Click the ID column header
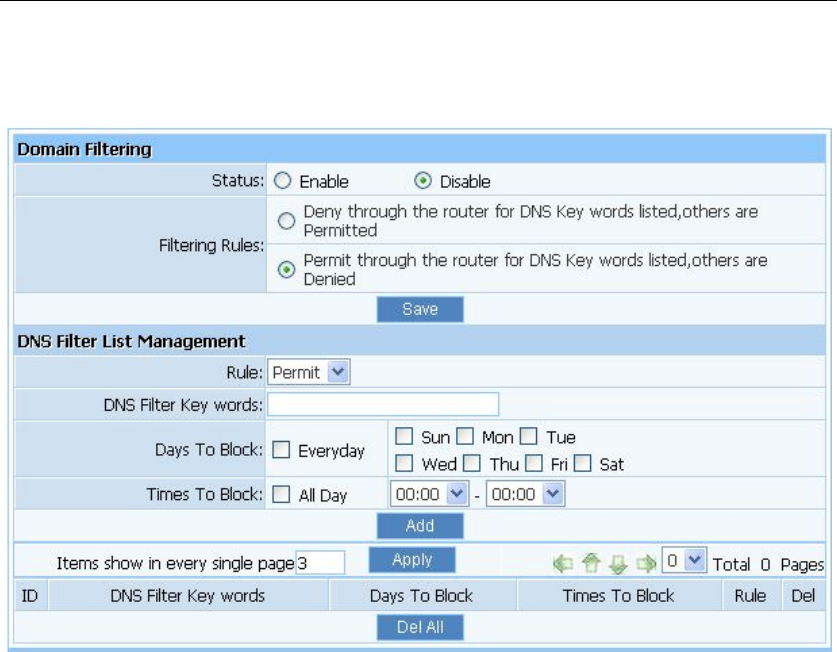Viewport: 837px width, 652px height. click(x=30, y=595)
